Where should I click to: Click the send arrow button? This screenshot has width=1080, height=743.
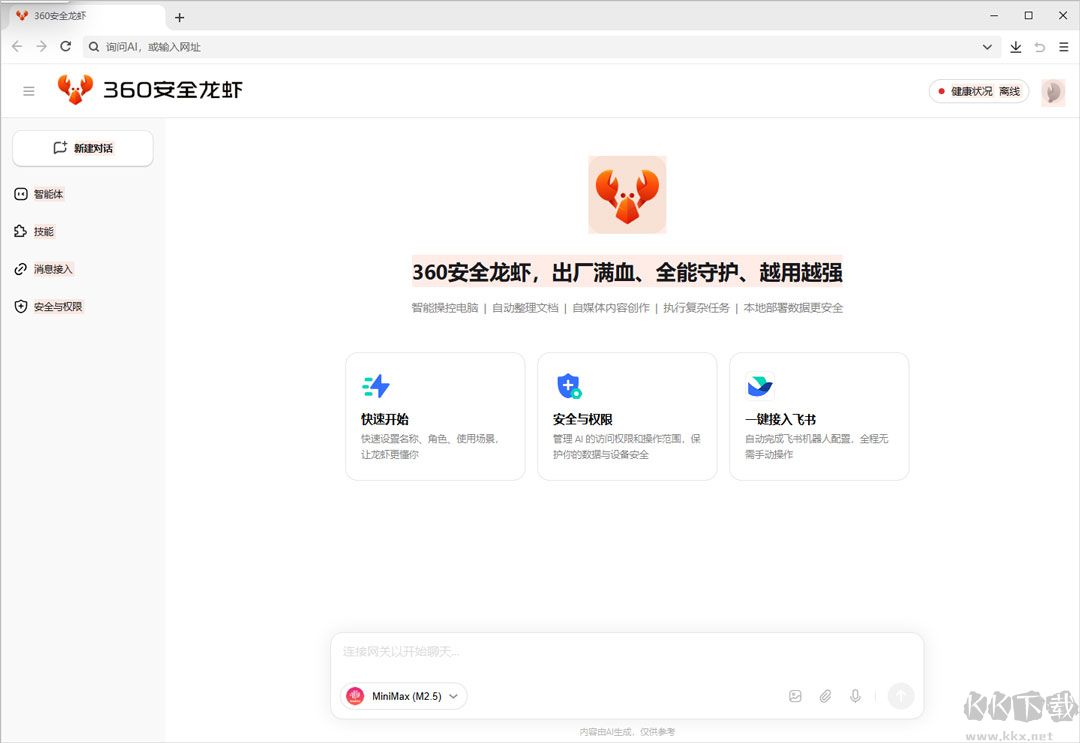click(900, 696)
